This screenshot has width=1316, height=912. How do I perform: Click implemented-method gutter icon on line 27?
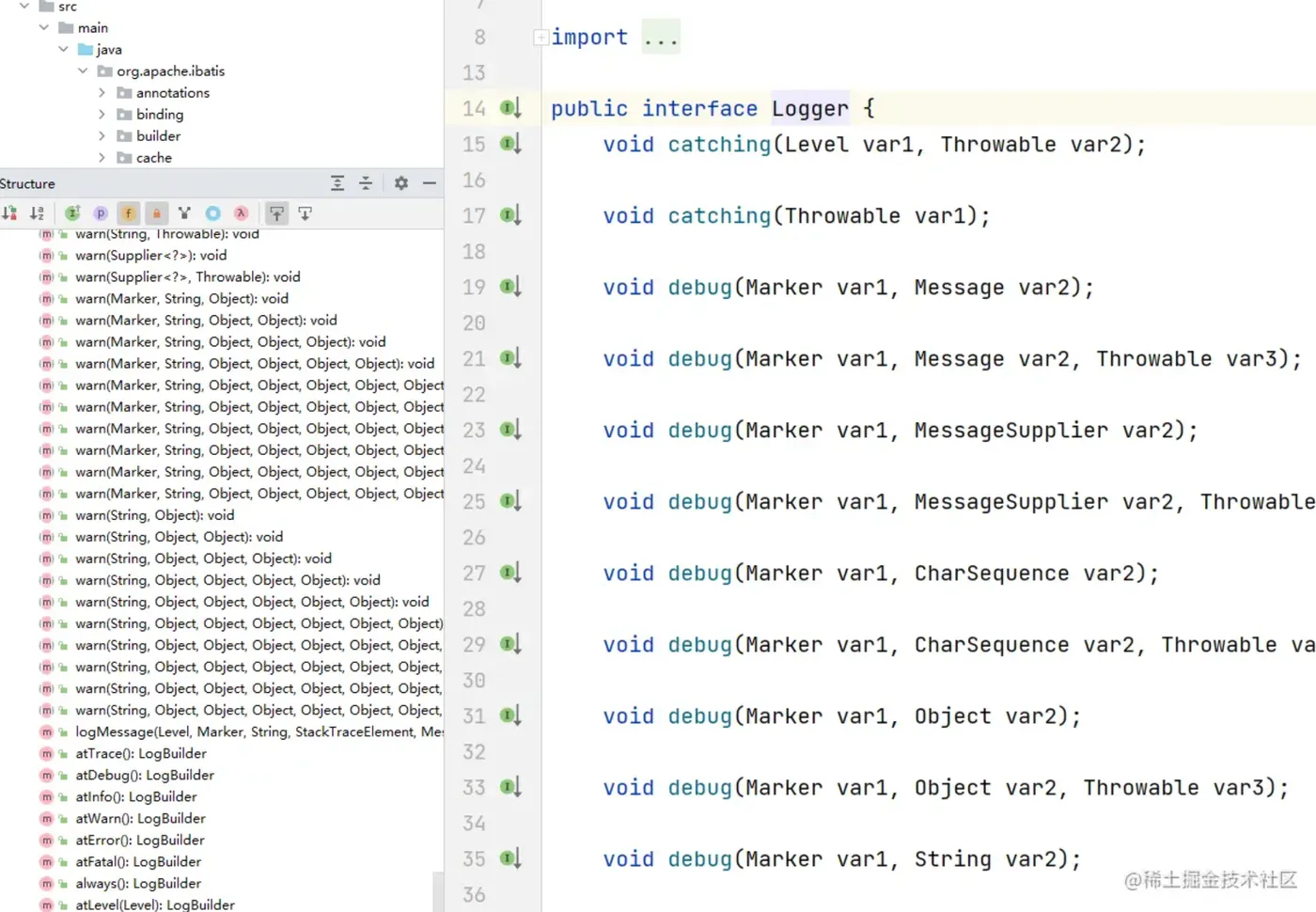pos(510,573)
